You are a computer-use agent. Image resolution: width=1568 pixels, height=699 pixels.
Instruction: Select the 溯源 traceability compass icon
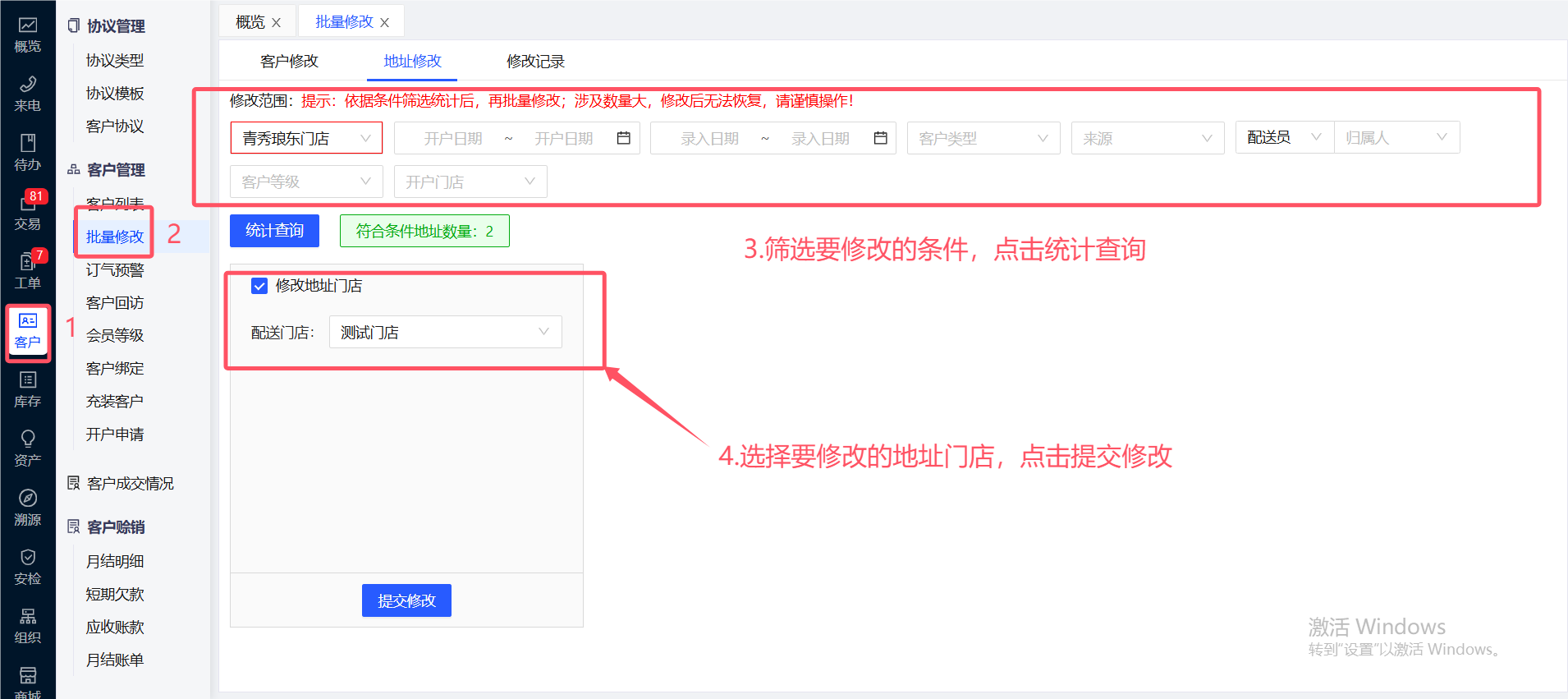(x=27, y=507)
